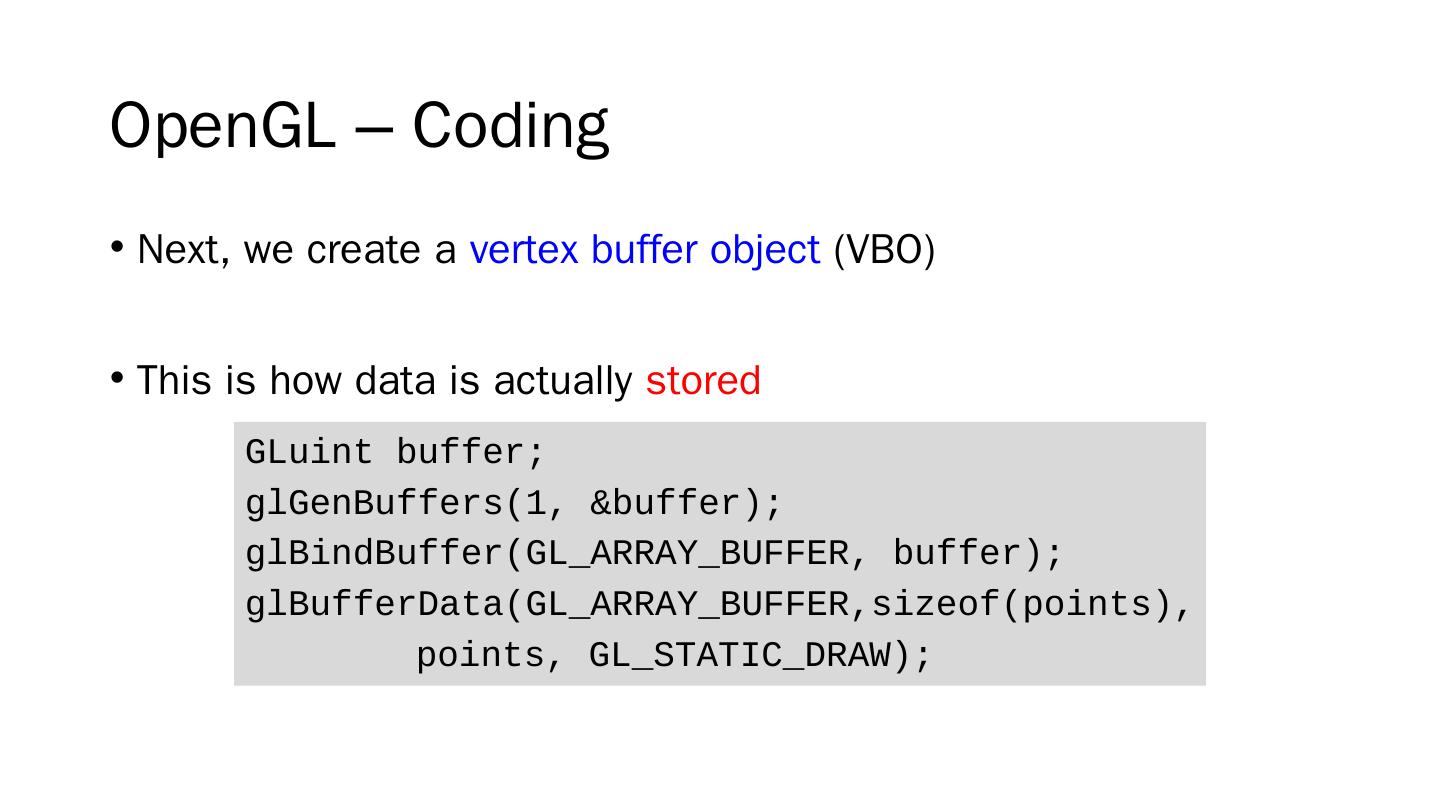
Task: Click the red word "stored"
Action: (x=703, y=381)
